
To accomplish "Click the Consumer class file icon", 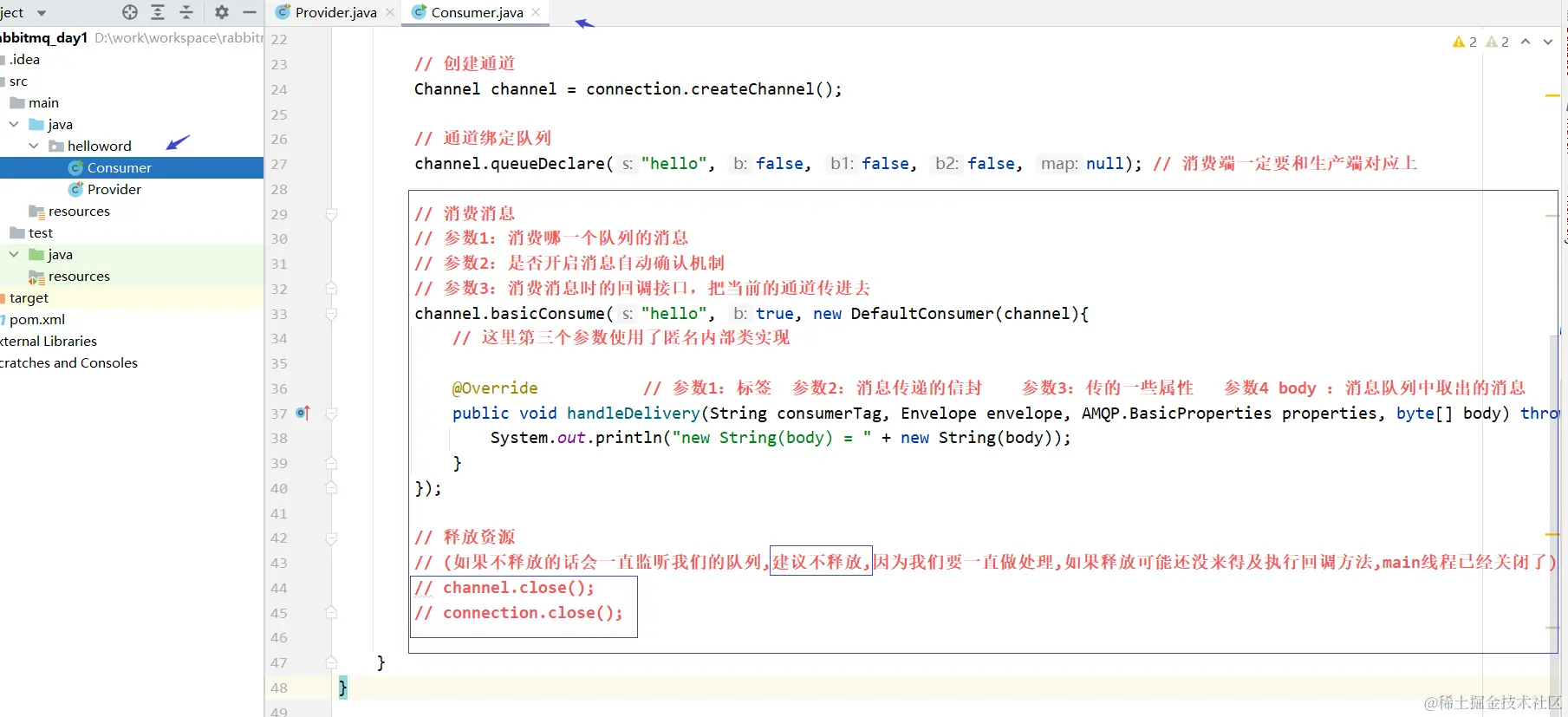I will (x=75, y=168).
